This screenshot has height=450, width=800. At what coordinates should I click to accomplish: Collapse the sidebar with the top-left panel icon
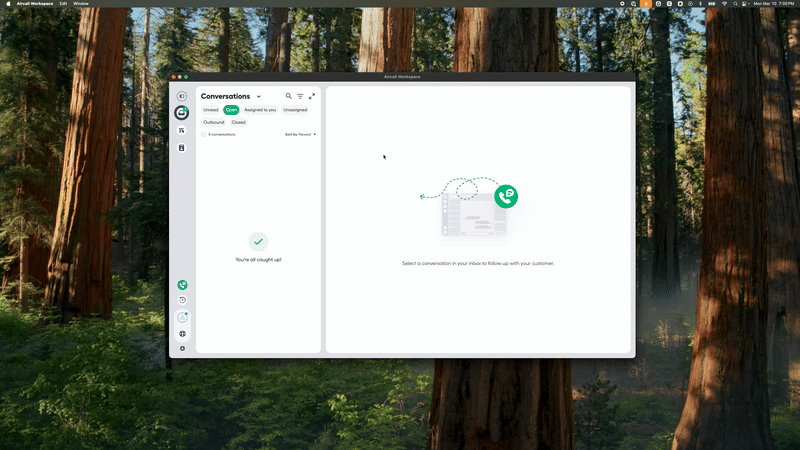point(181,96)
